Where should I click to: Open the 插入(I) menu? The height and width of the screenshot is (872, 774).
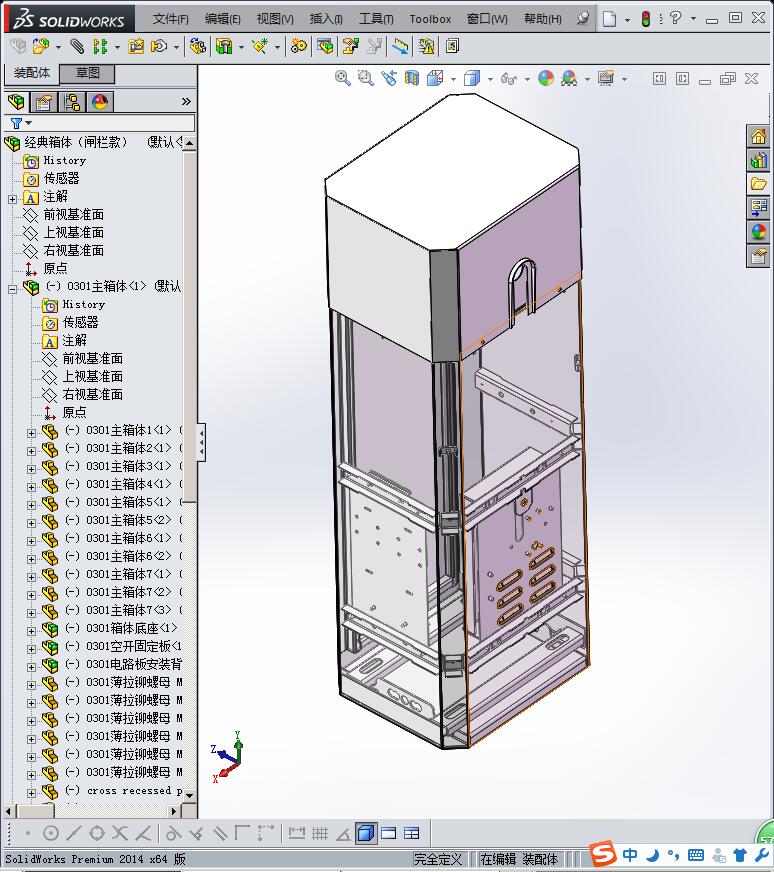pyautogui.click(x=326, y=19)
